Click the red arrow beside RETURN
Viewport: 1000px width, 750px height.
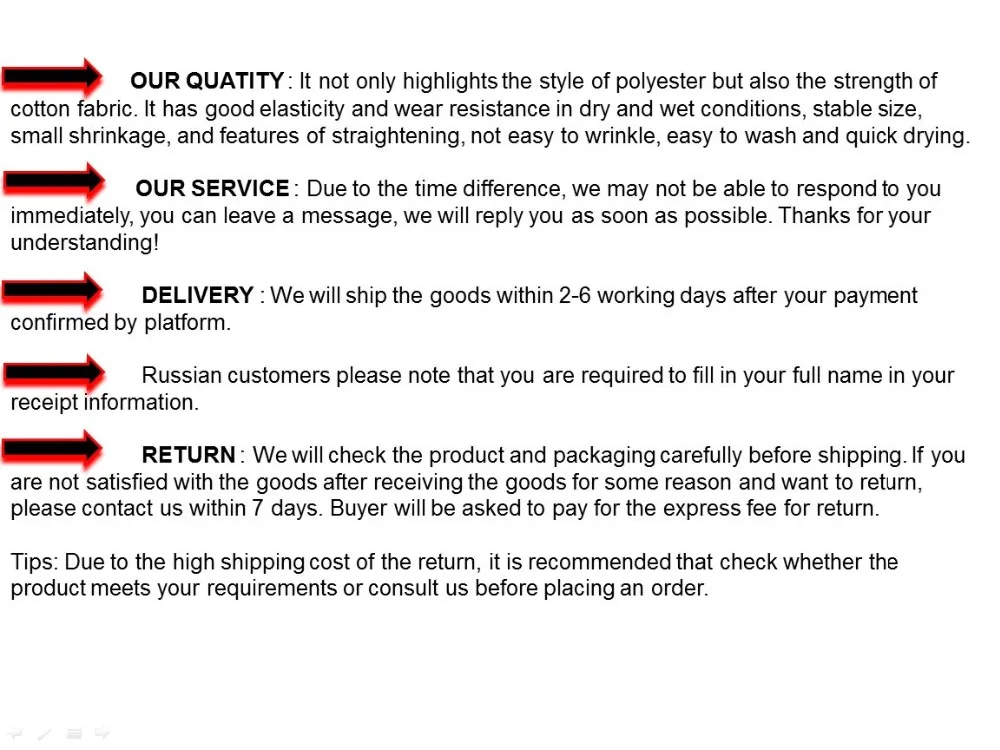point(52,449)
